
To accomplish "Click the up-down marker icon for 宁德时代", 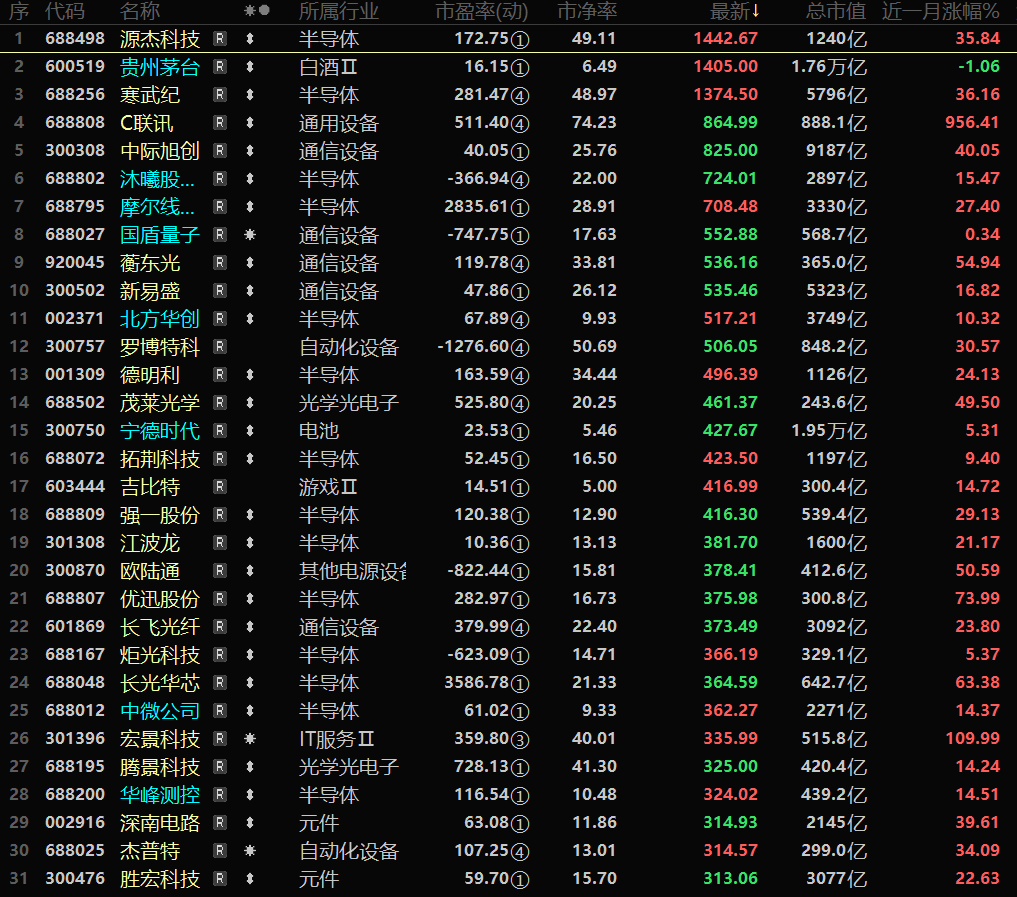I will [x=250, y=431].
